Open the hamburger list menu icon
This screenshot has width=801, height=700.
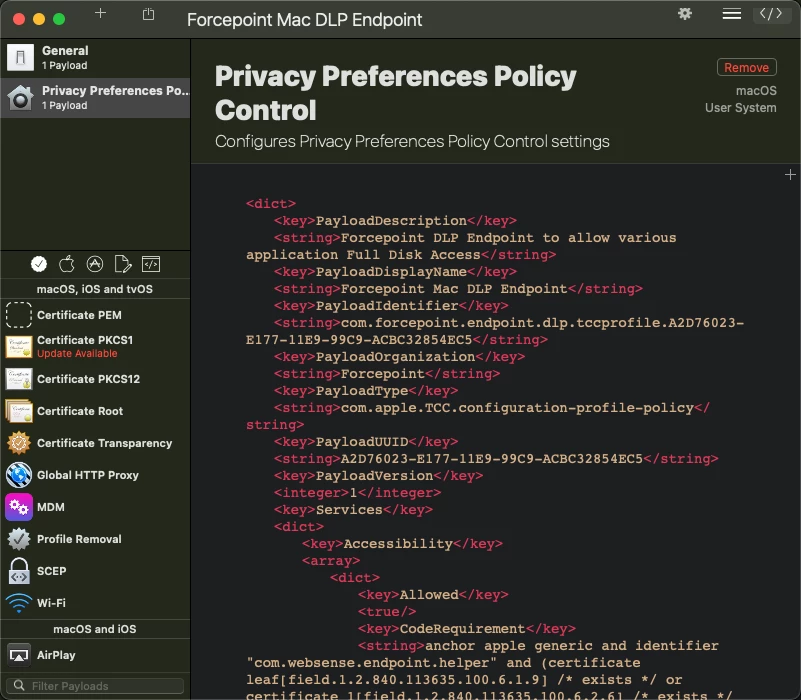732,14
